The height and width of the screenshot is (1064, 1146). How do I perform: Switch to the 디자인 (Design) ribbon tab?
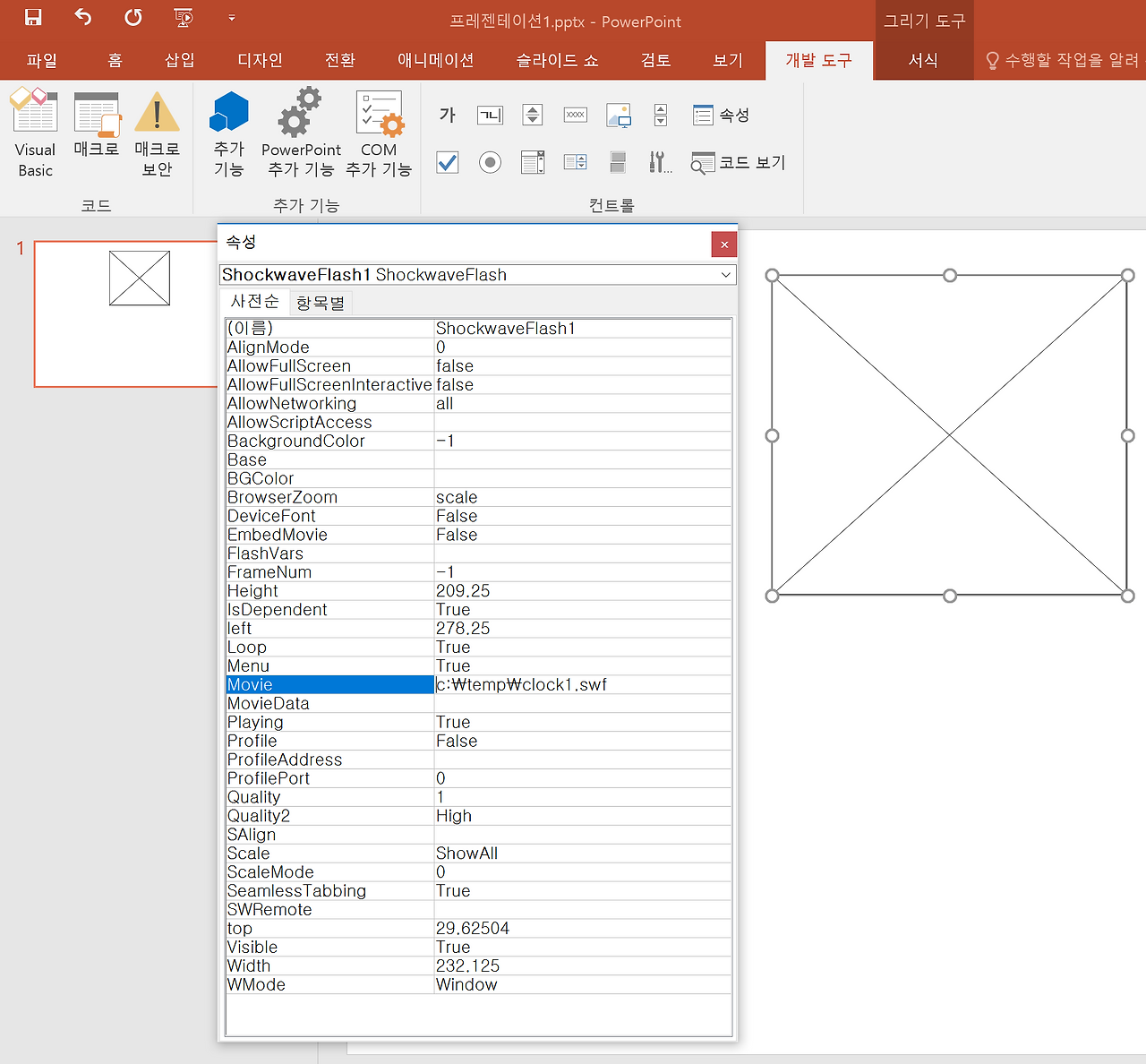point(261,60)
